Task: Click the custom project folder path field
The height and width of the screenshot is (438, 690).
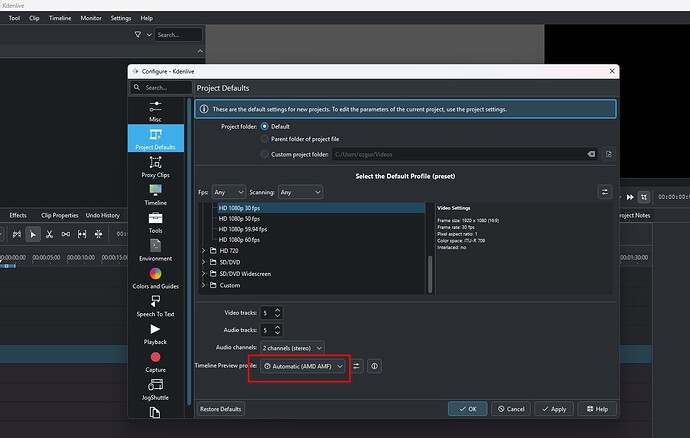Action: [464, 154]
